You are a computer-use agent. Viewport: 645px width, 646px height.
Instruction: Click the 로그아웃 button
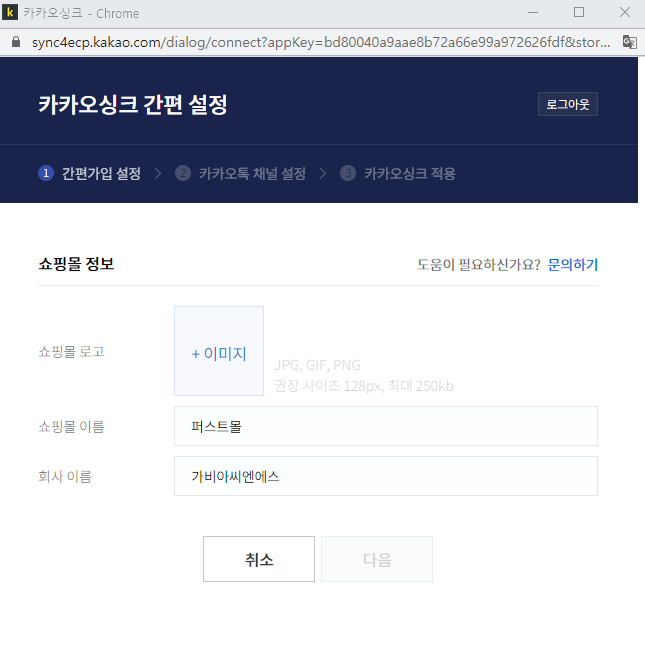coord(568,104)
